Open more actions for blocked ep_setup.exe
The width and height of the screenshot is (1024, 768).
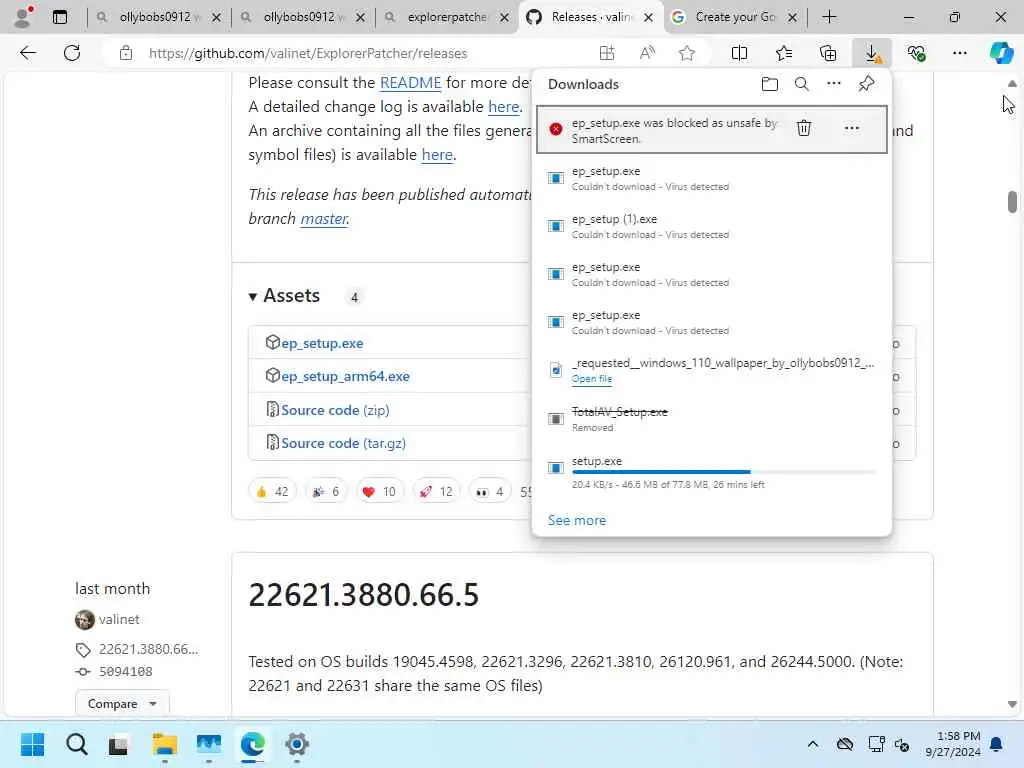point(851,128)
